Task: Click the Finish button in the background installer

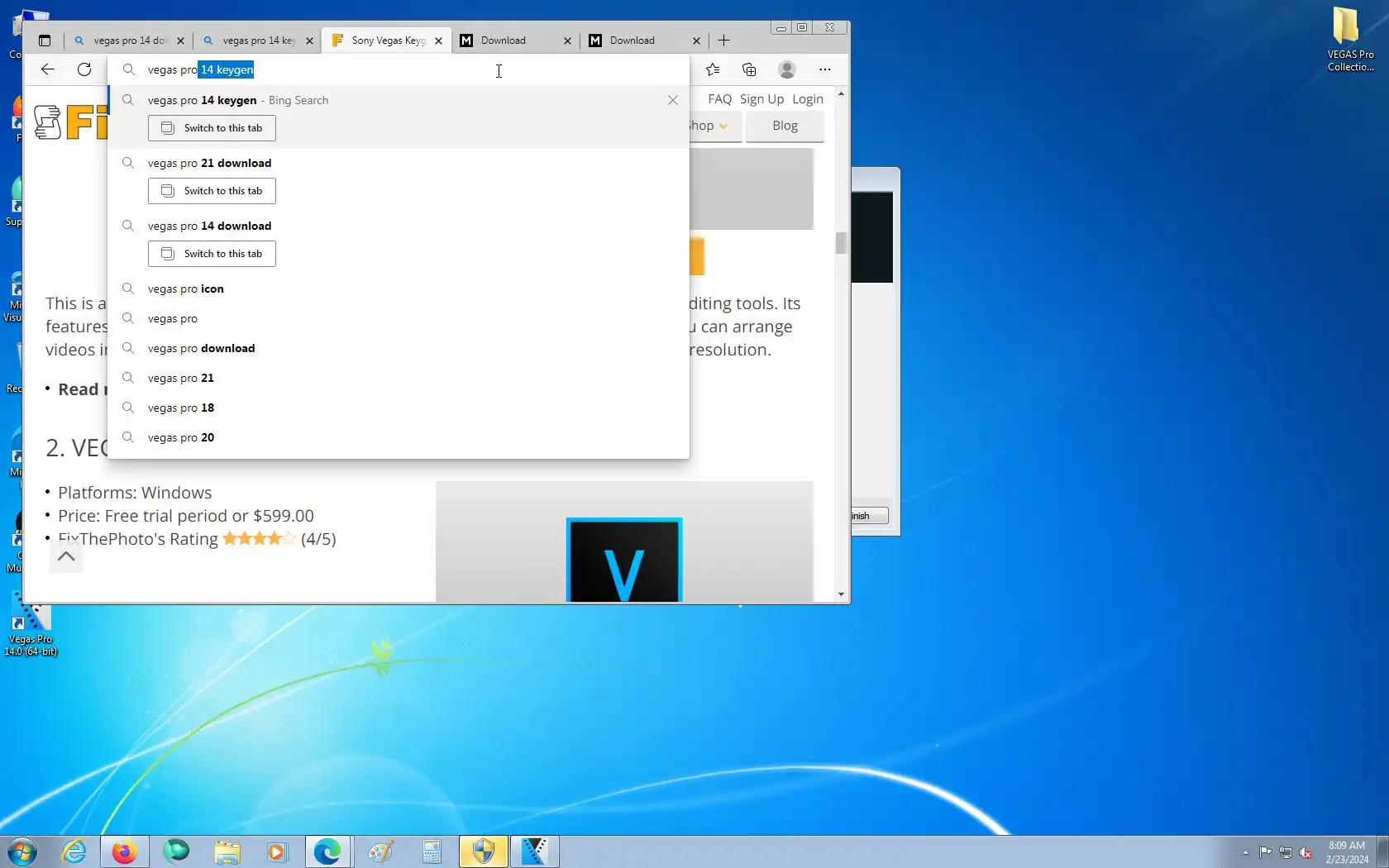Action: [870, 516]
